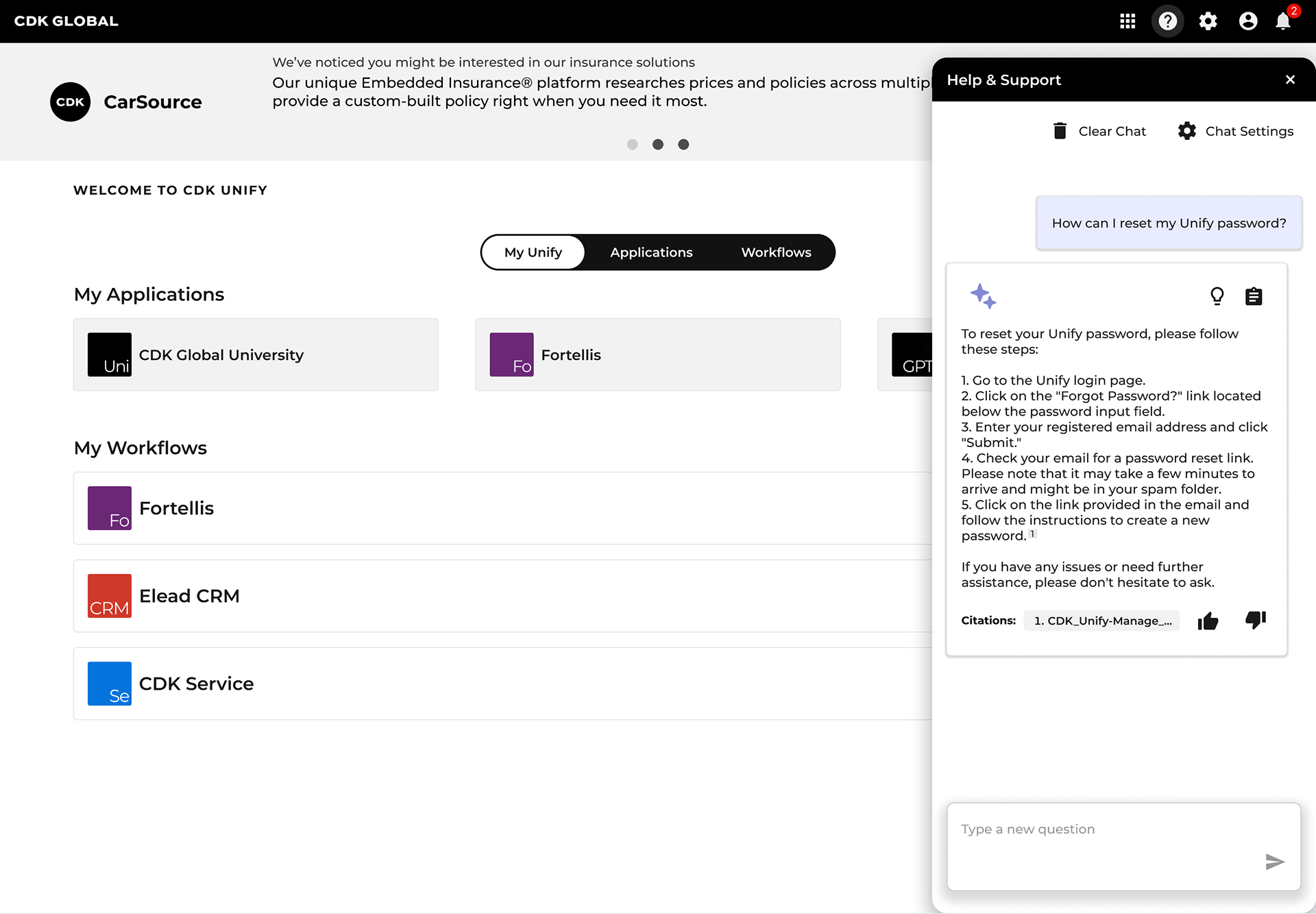The height and width of the screenshot is (914, 1316).
Task: Click the footnote 1 citation superscript
Action: 1033,533
